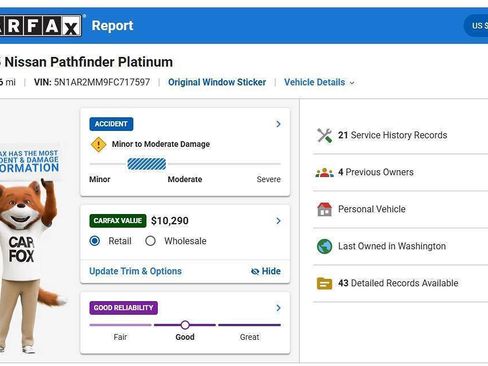Screen dimensions: 488x366
Task: Click the VIN number 5N1AR2MM9FC717597
Action: coord(102,82)
